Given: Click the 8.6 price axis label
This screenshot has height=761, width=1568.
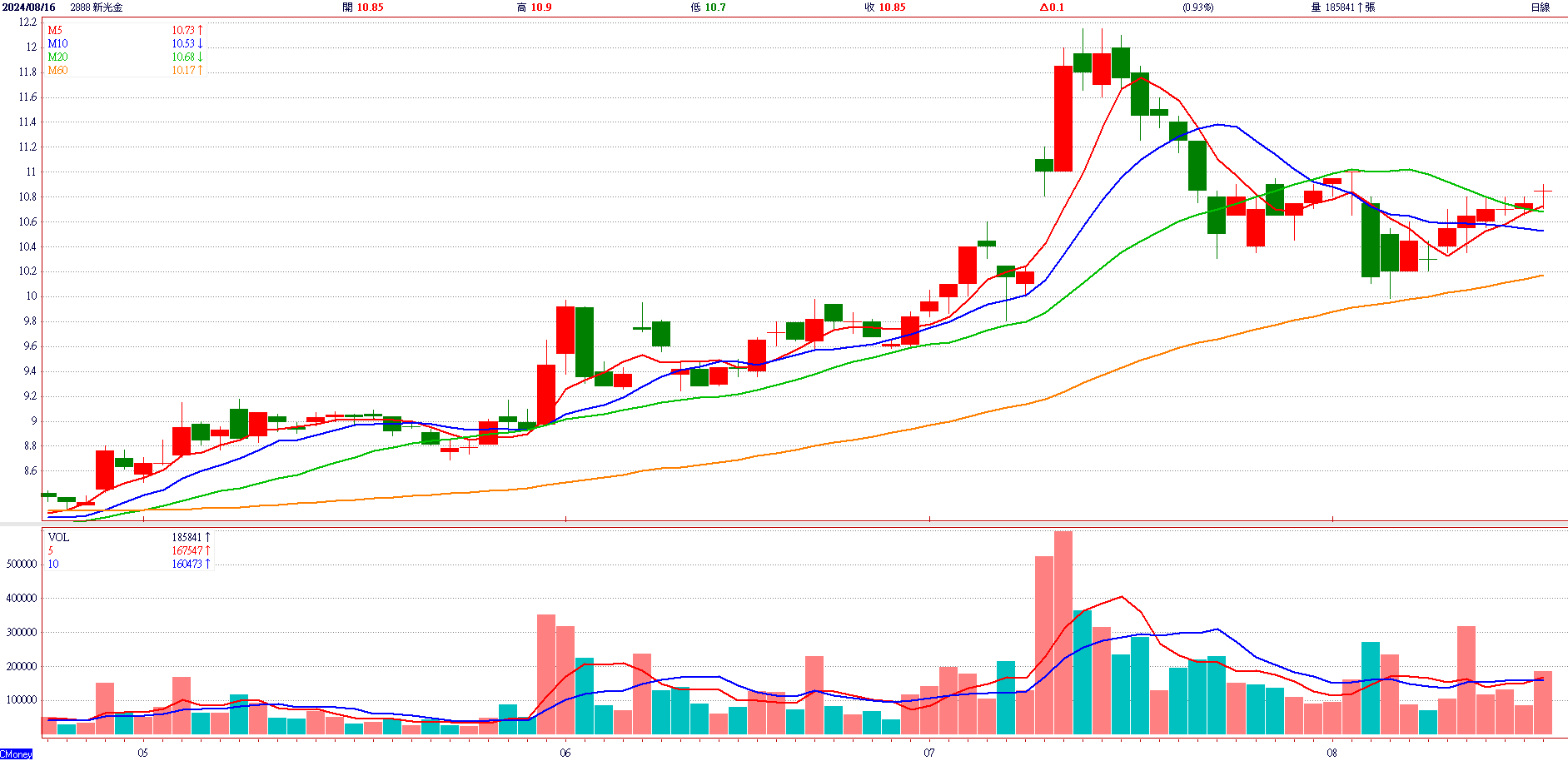Looking at the screenshot, I should coord(30,471).
